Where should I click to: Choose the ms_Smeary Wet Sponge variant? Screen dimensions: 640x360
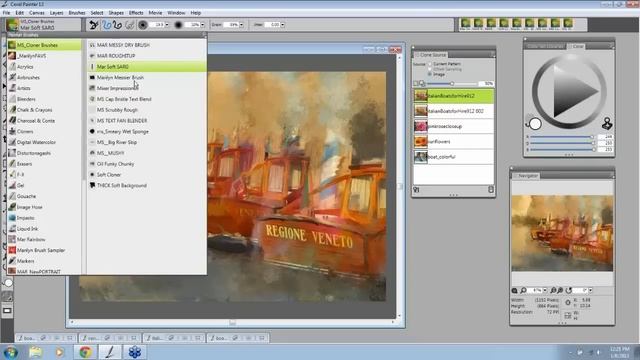(x=147, y=131)
